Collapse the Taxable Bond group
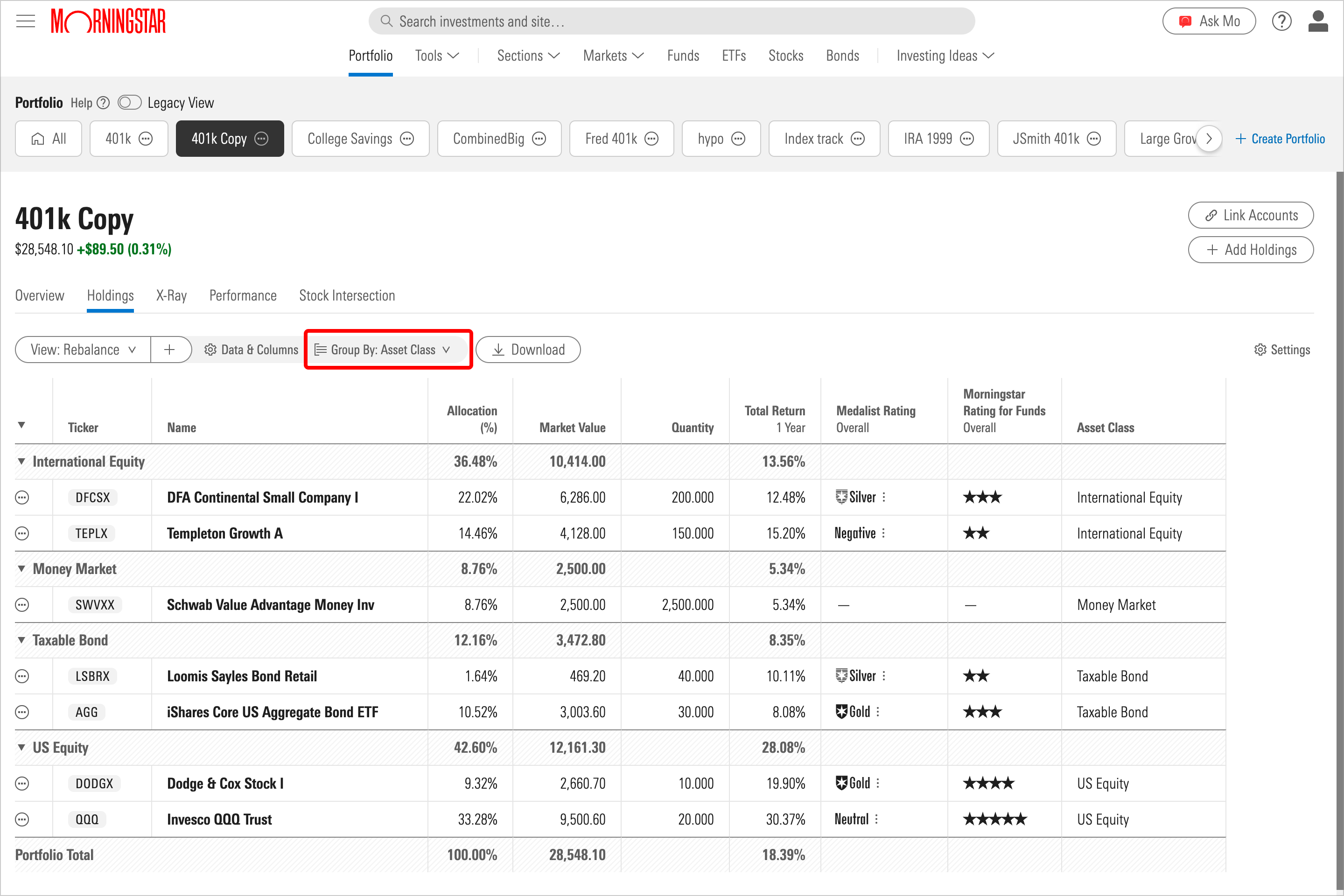Screen dimensions: 1344x896 coord(21,641)
